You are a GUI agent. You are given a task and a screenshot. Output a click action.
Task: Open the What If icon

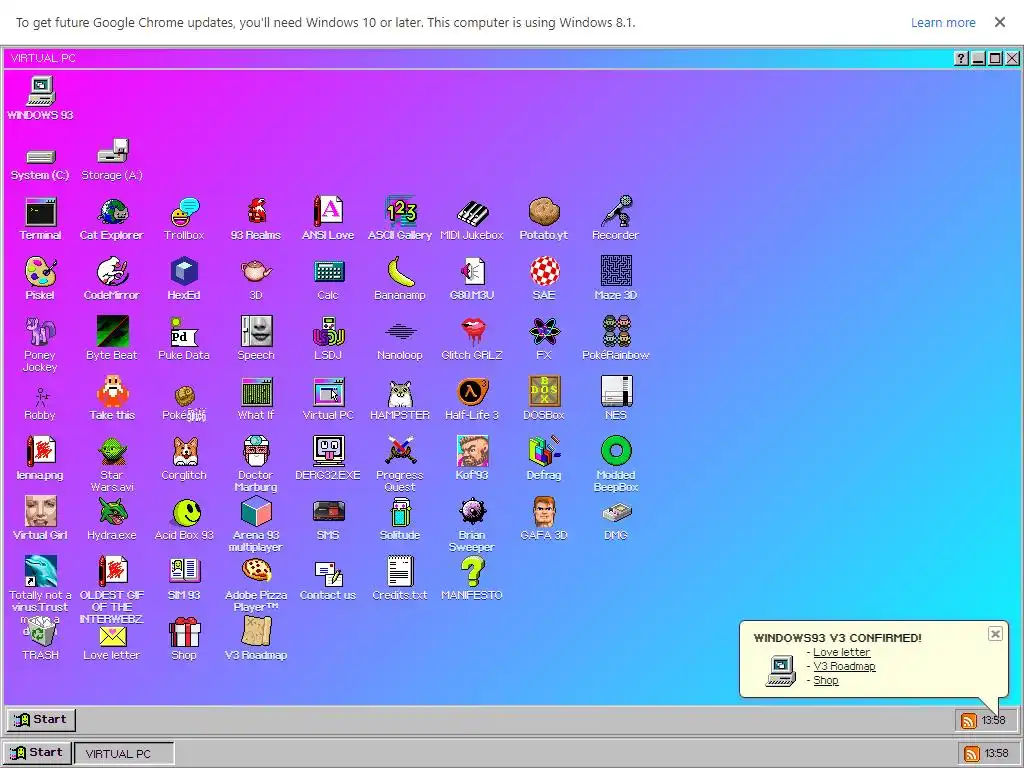[x=256, y=399]
